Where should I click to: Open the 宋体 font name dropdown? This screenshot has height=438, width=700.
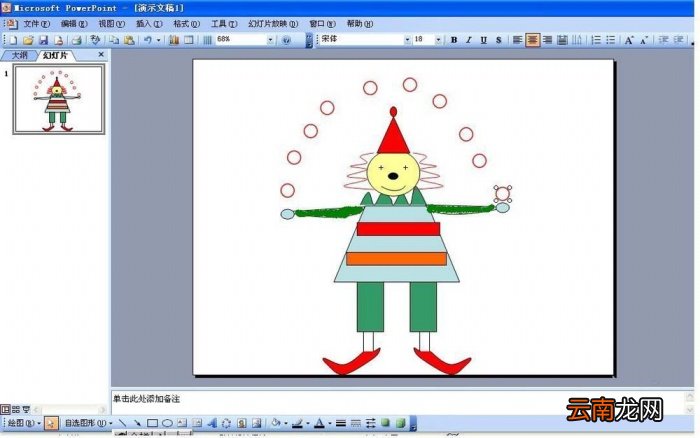[407, 40]
